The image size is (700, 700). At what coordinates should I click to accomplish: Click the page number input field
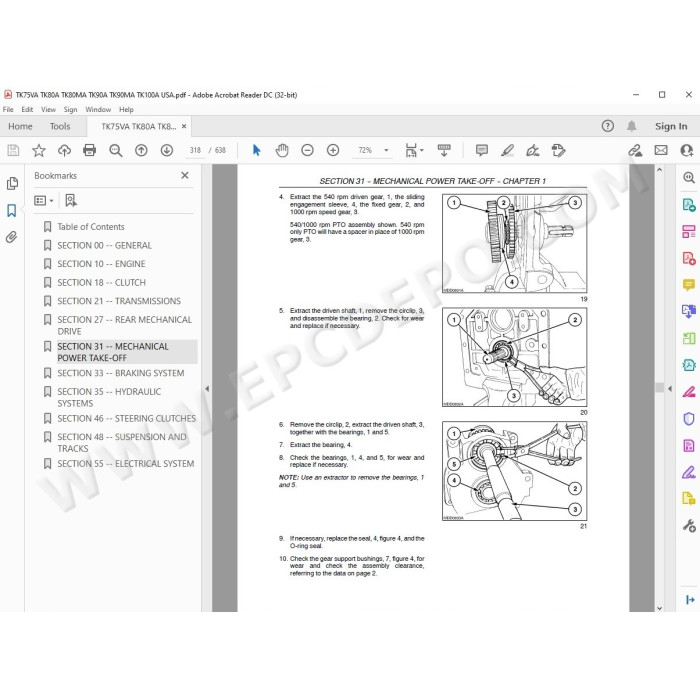pos(195,150)
